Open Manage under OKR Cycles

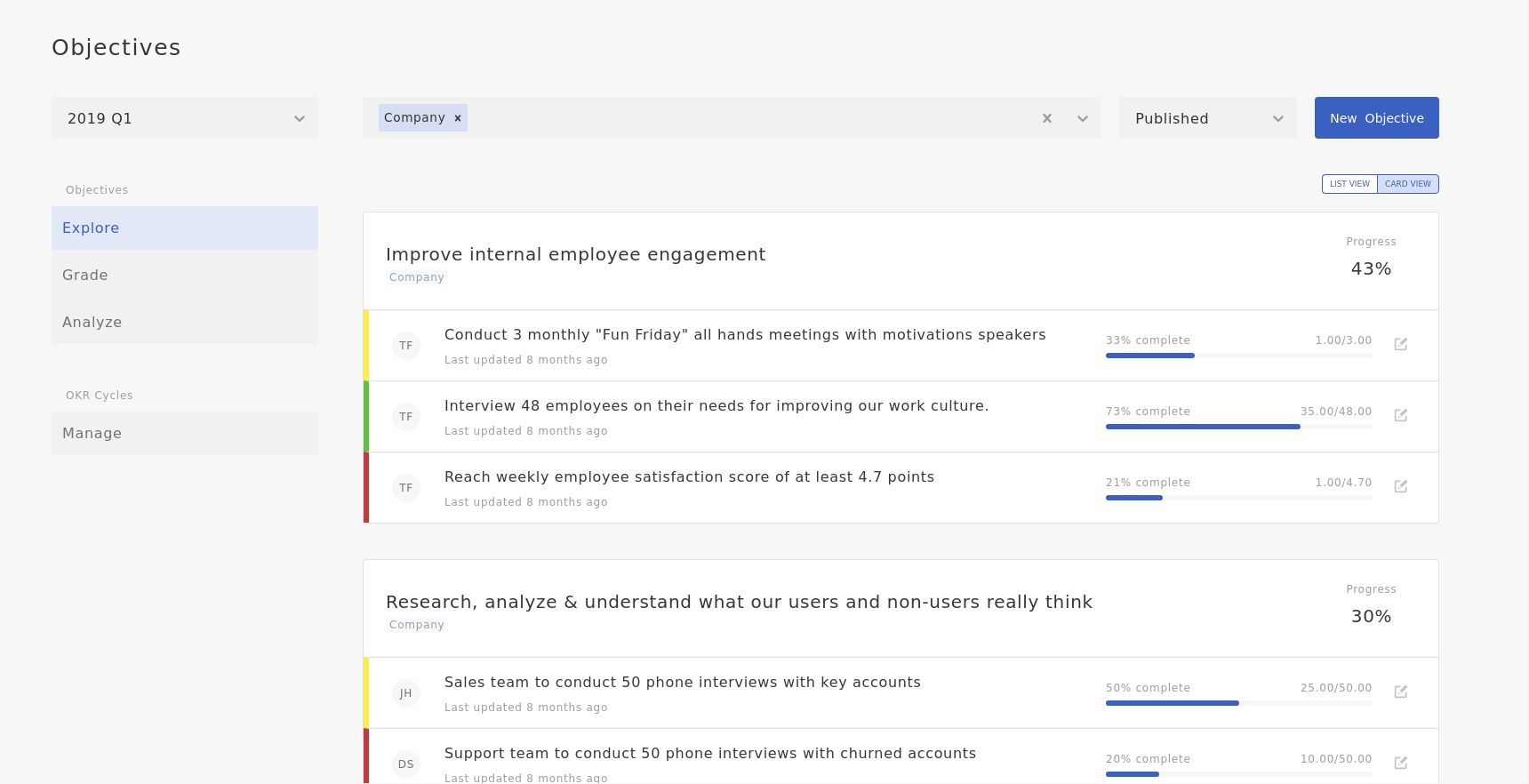point(184,434)
